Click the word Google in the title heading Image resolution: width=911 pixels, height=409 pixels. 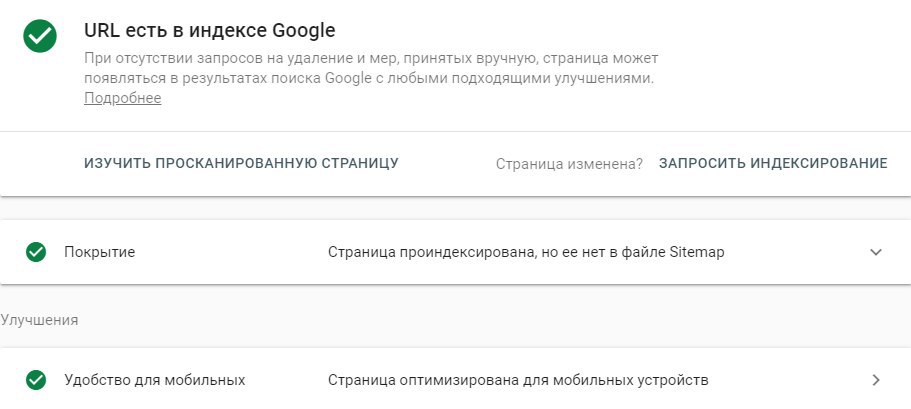tap(304, 30)
